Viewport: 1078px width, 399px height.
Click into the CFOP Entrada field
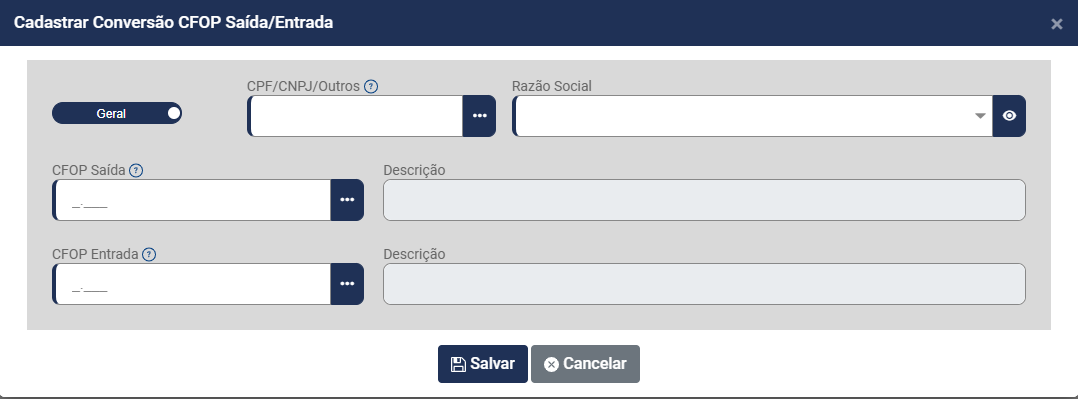[x=192, y=284]
